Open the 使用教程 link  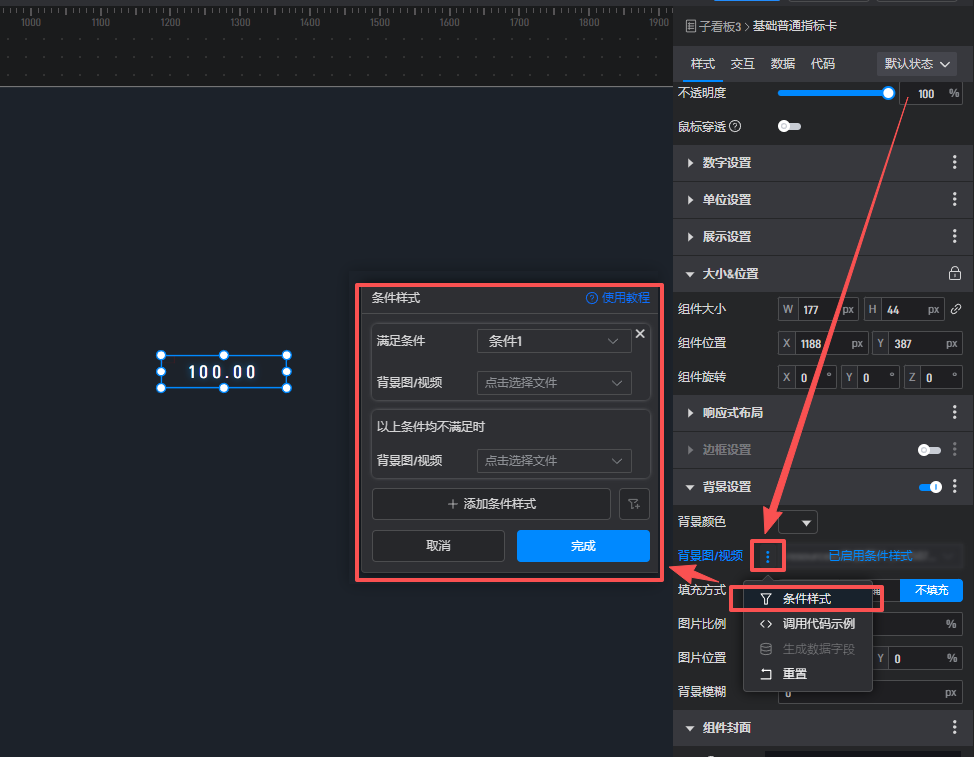coord(618,298)
